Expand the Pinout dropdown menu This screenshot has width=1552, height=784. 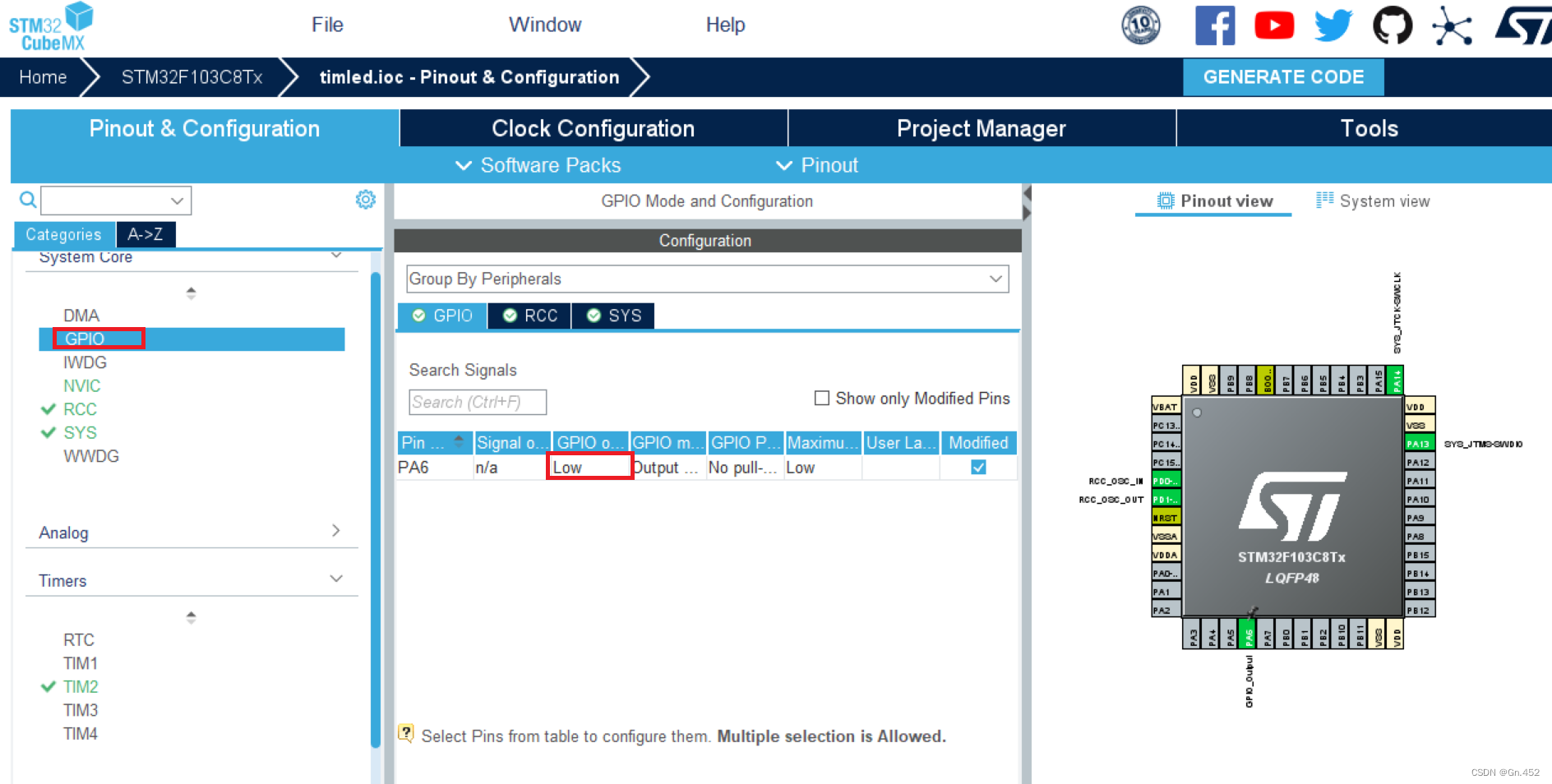[x=817, y=165]
